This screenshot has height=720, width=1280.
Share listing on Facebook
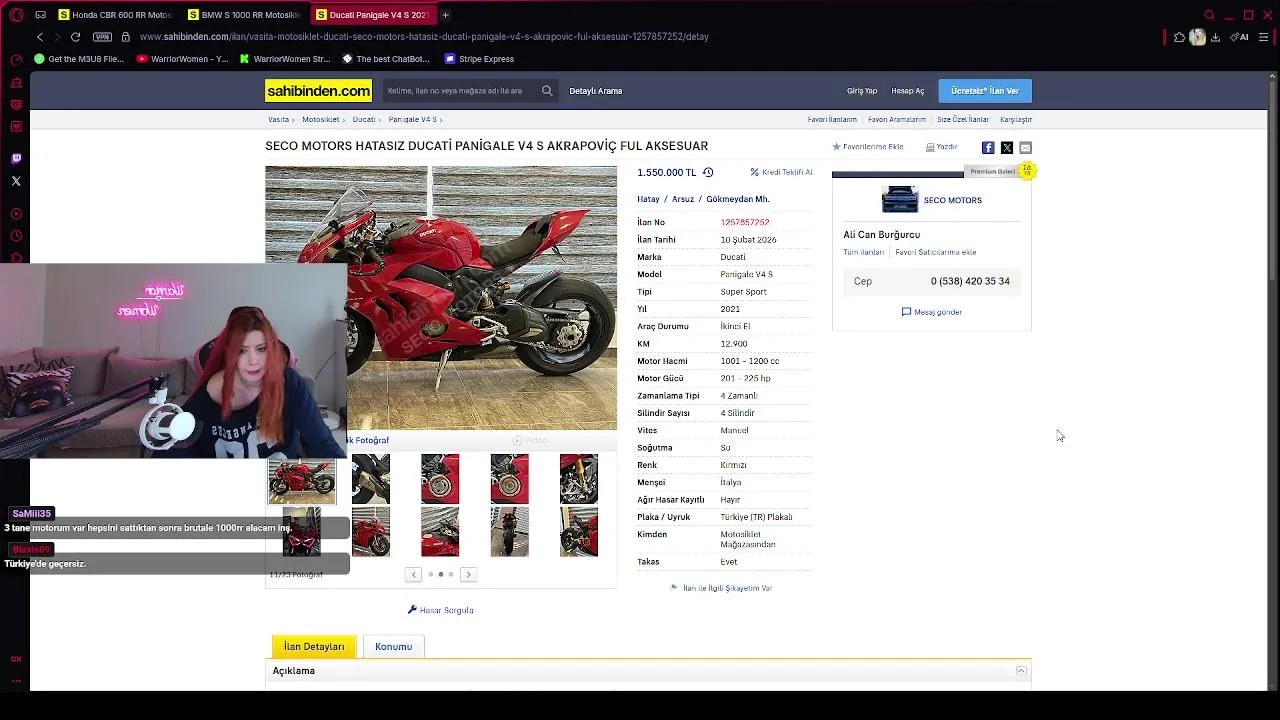pos(988,147)
